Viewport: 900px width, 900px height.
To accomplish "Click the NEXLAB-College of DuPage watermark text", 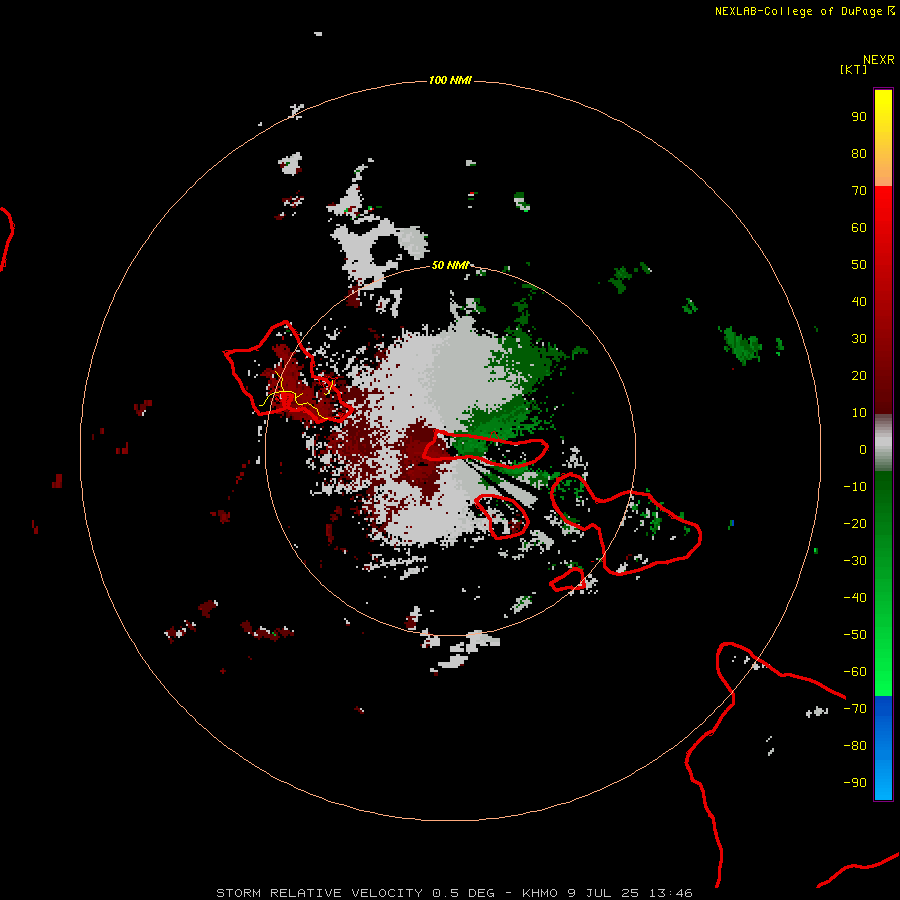I will click(x=804, y=11).
